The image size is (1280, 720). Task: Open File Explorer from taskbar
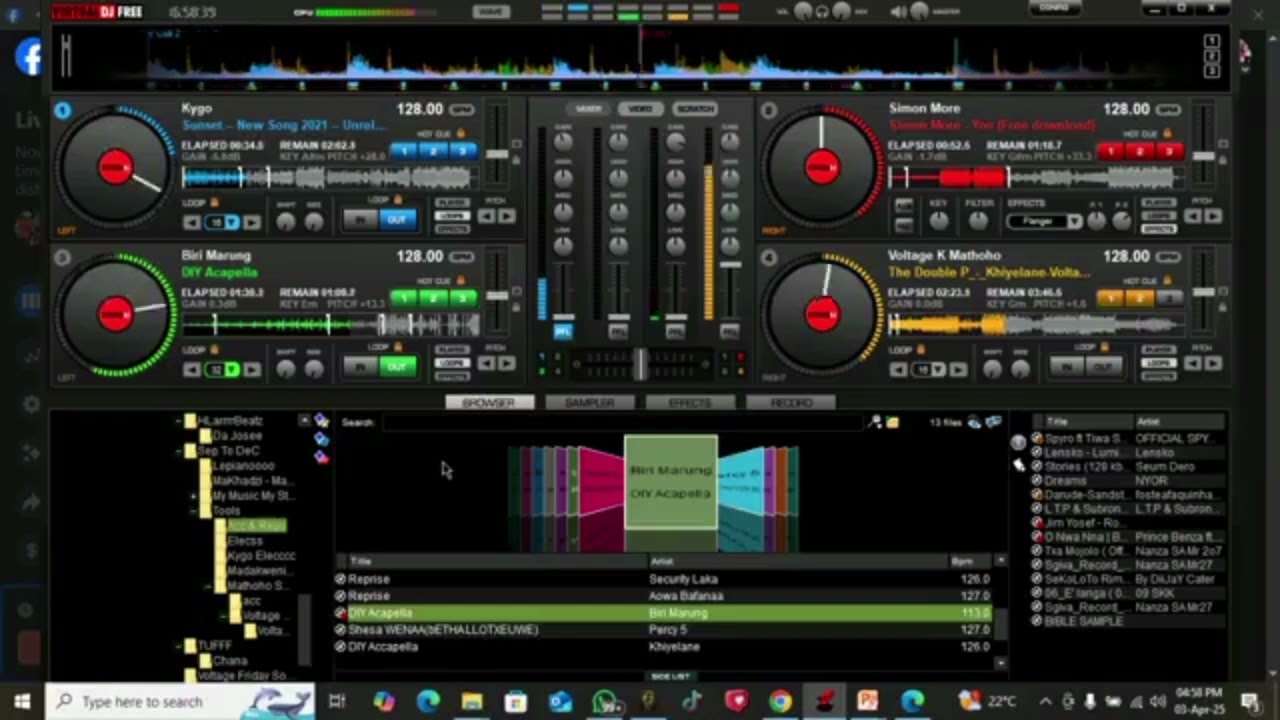point(472,701)
